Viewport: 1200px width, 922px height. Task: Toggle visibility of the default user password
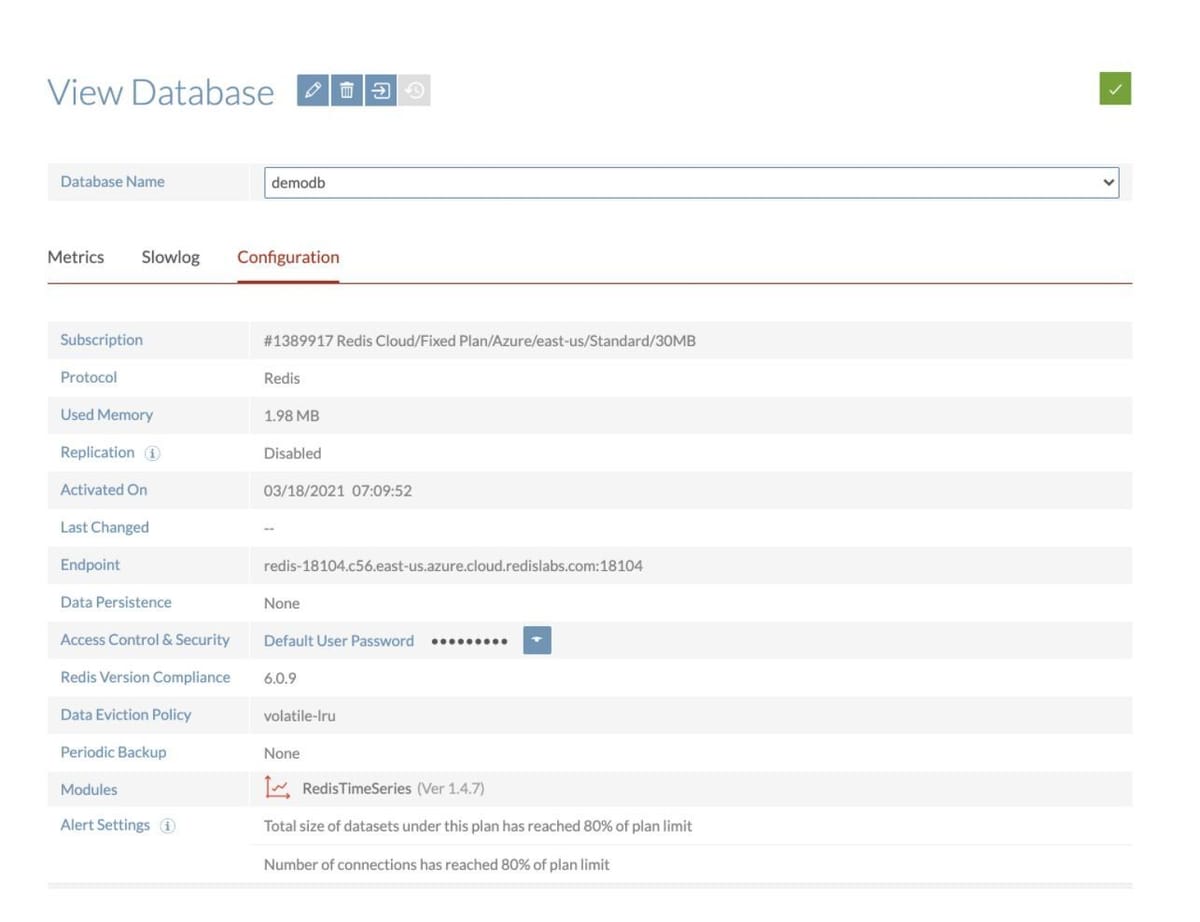(537, 640)
